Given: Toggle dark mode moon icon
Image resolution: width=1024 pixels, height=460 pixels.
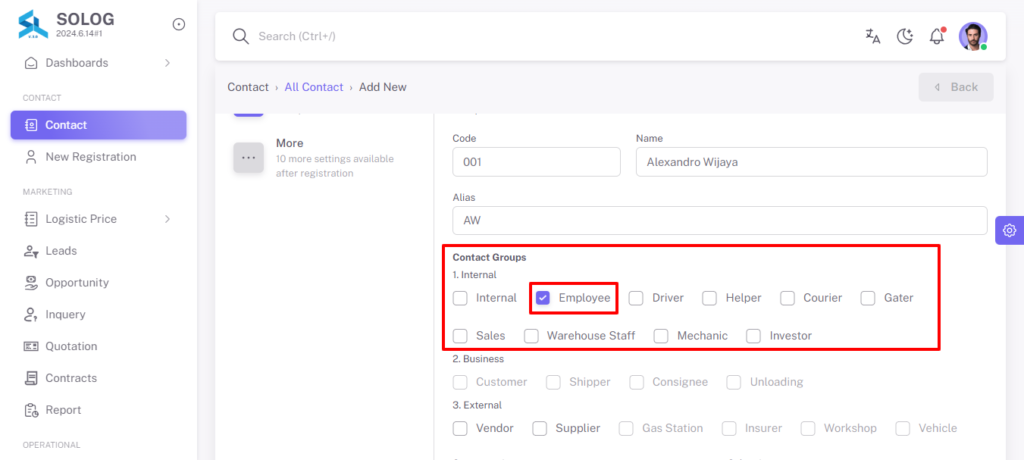Looking at the screenshot, I should click(x=904, y=37).
